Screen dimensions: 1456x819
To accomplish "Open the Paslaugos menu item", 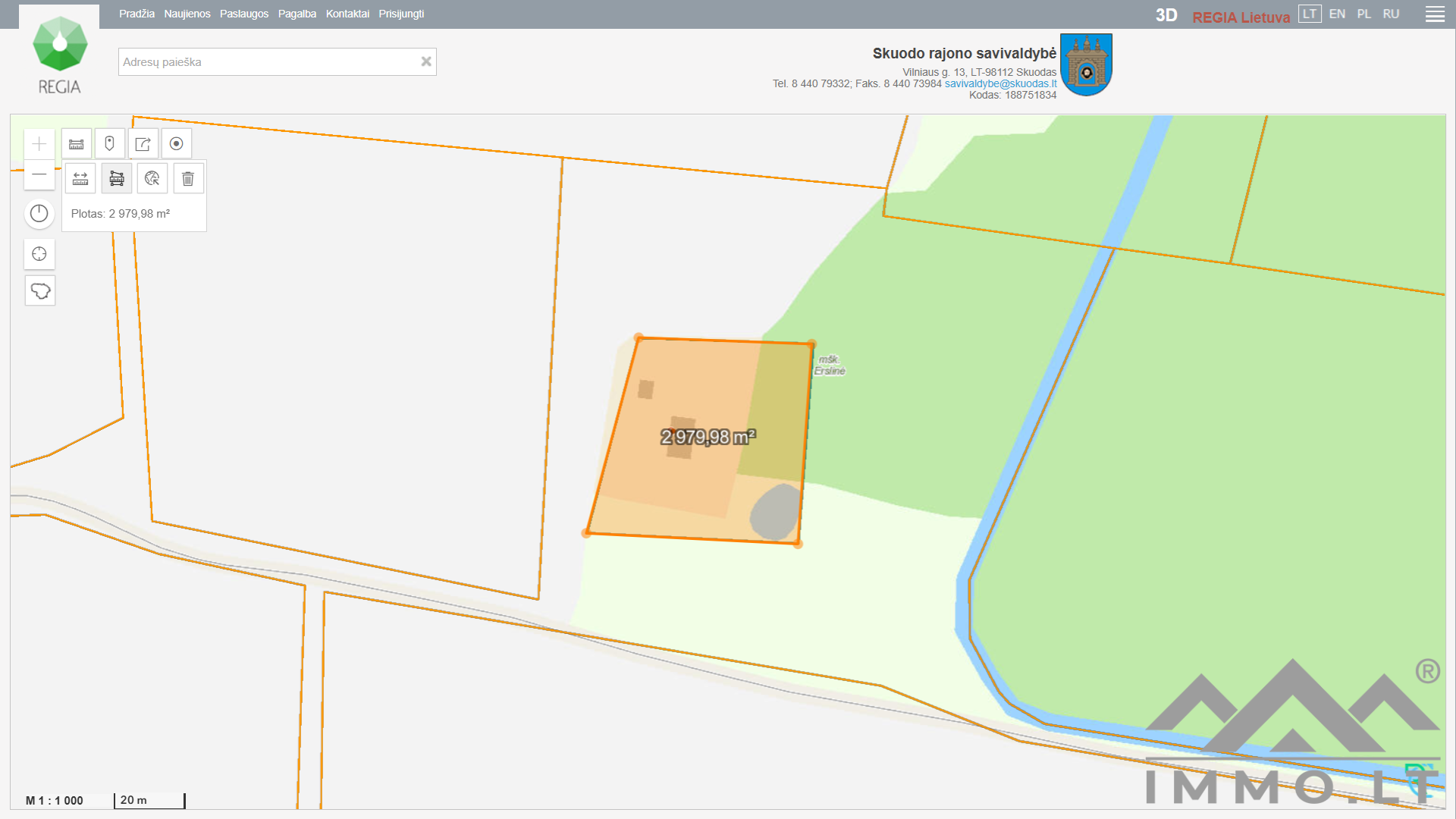I will click(244, 14).
